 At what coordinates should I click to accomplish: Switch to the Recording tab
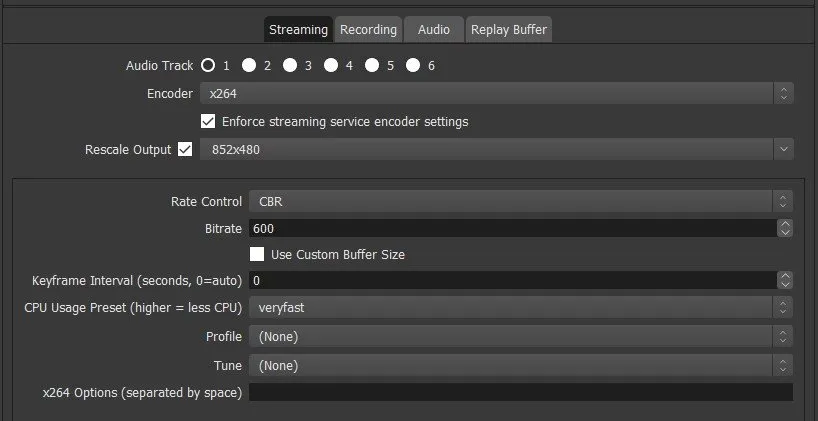pyautogui.click(x=368, y=30)
